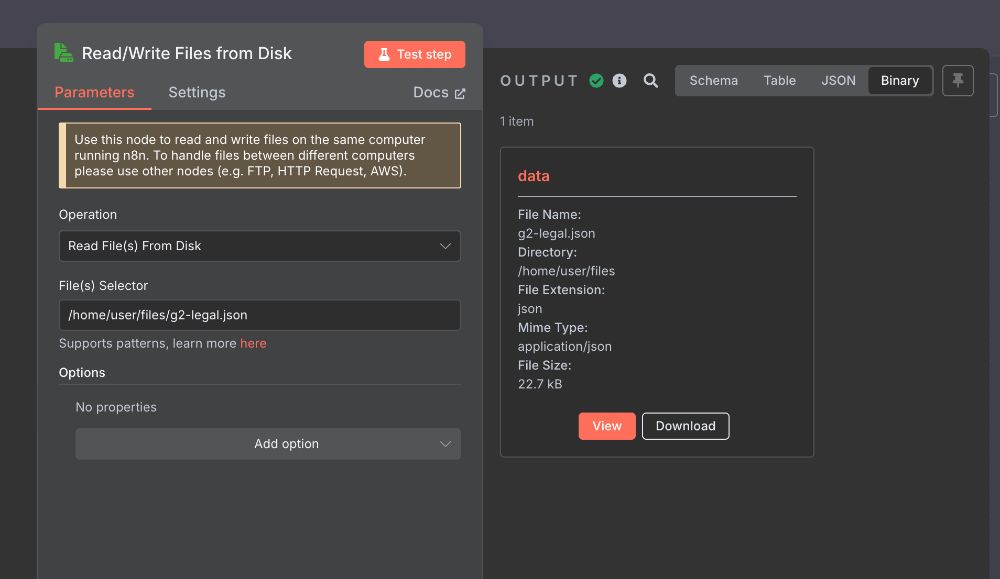The width and height of the screenshot is (1000, 579).
Task: Click View to preview g2-legal.json
Action: 607,425
